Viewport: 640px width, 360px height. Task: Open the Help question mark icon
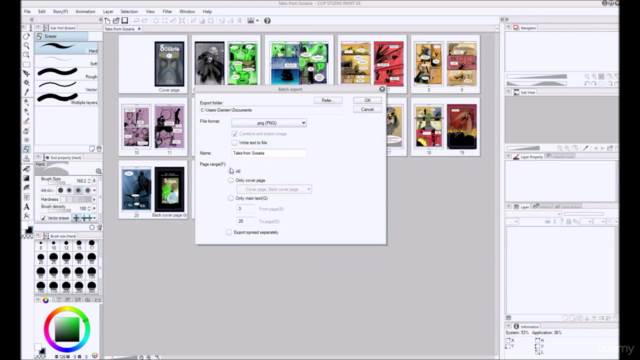point(267,21)
